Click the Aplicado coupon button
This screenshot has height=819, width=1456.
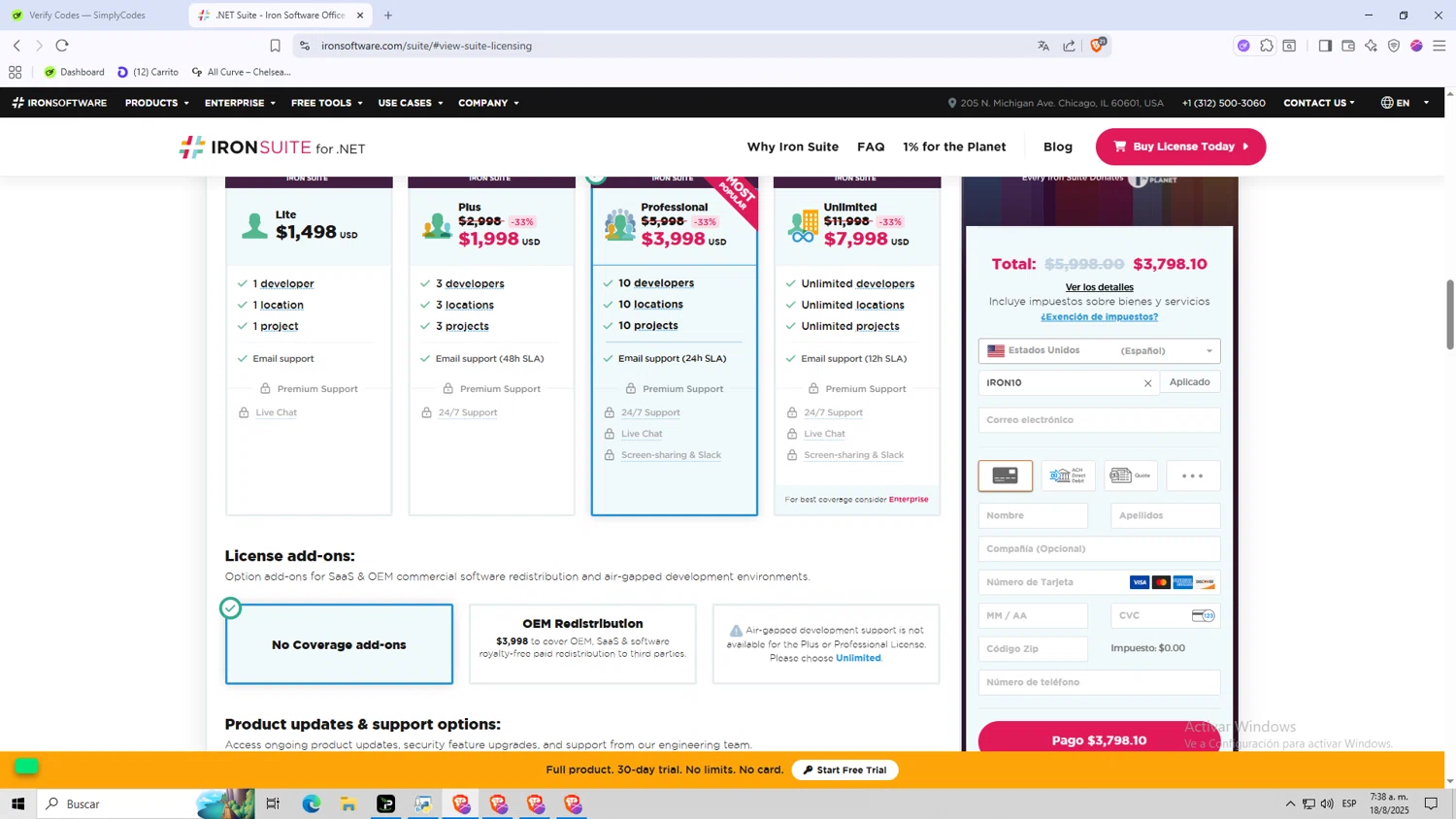1189,382
